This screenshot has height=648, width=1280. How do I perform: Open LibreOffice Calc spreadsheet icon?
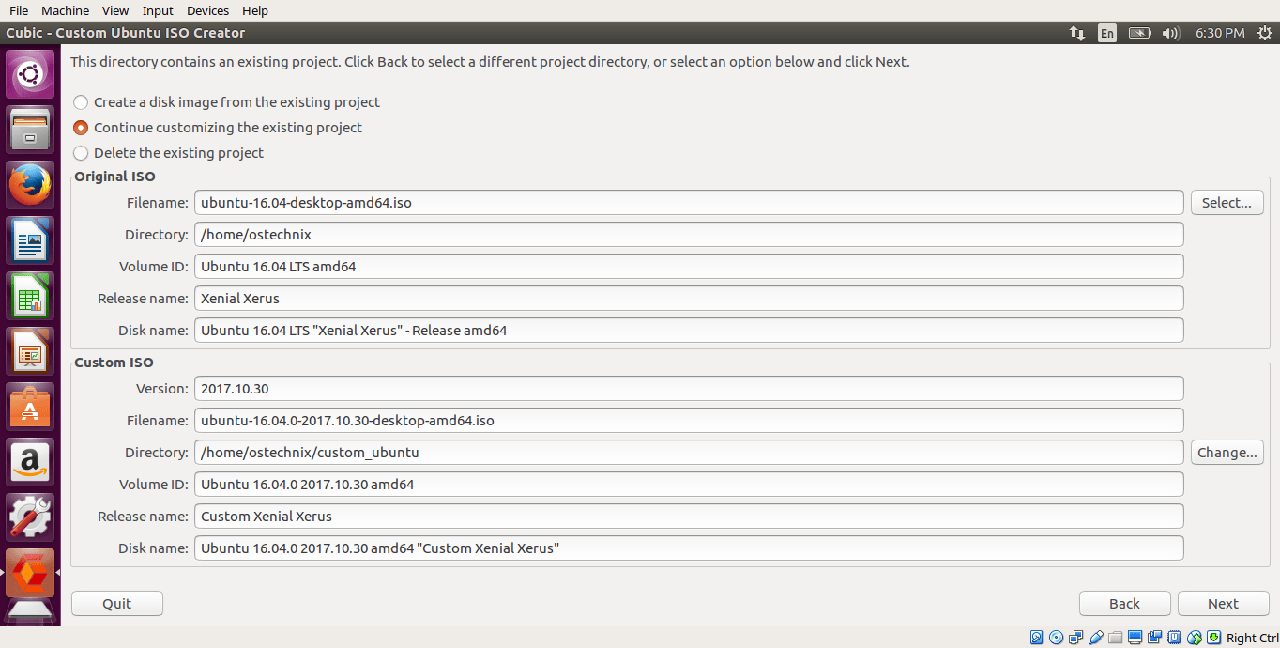point(30,296)
